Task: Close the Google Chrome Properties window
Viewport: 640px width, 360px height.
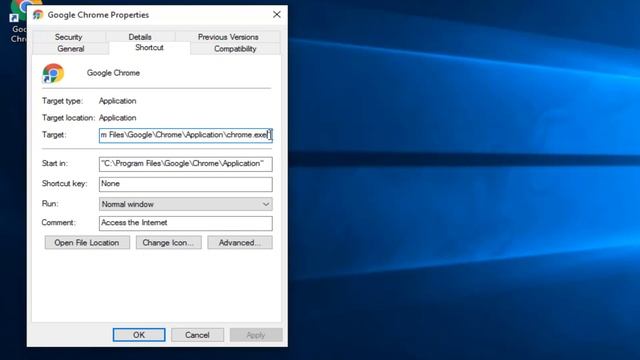Action: 277,14
